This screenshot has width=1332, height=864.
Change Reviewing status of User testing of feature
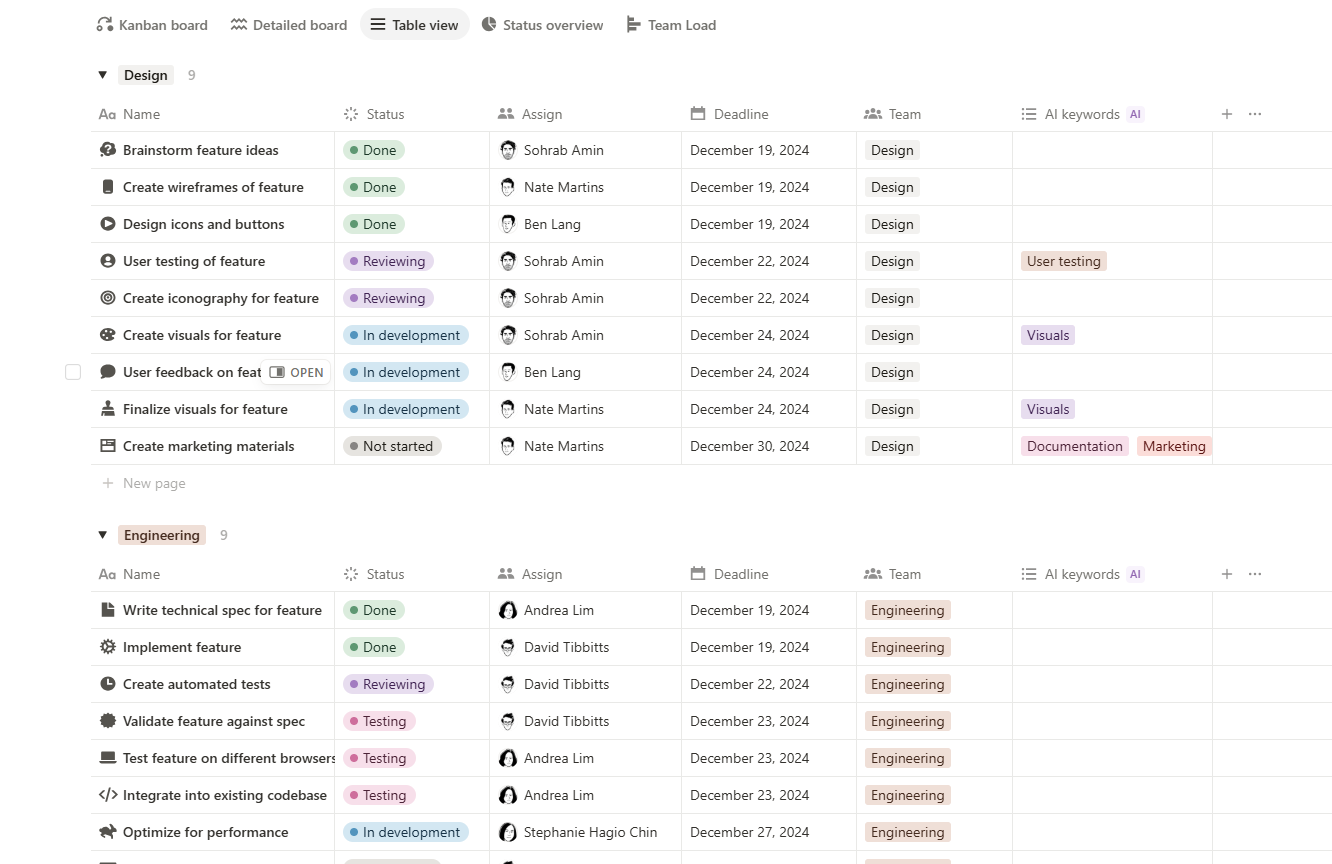point(388,261)
